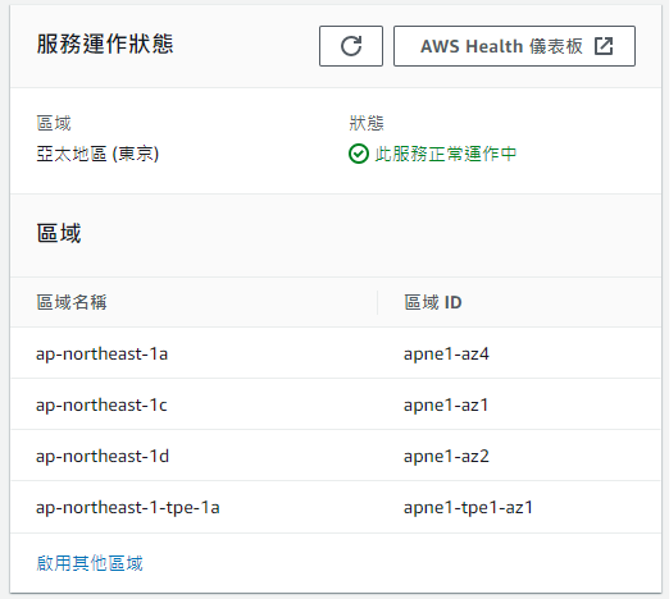Select the ap-northeast-1a zone name
670x600 pixels.
click(x=102, y=354)
